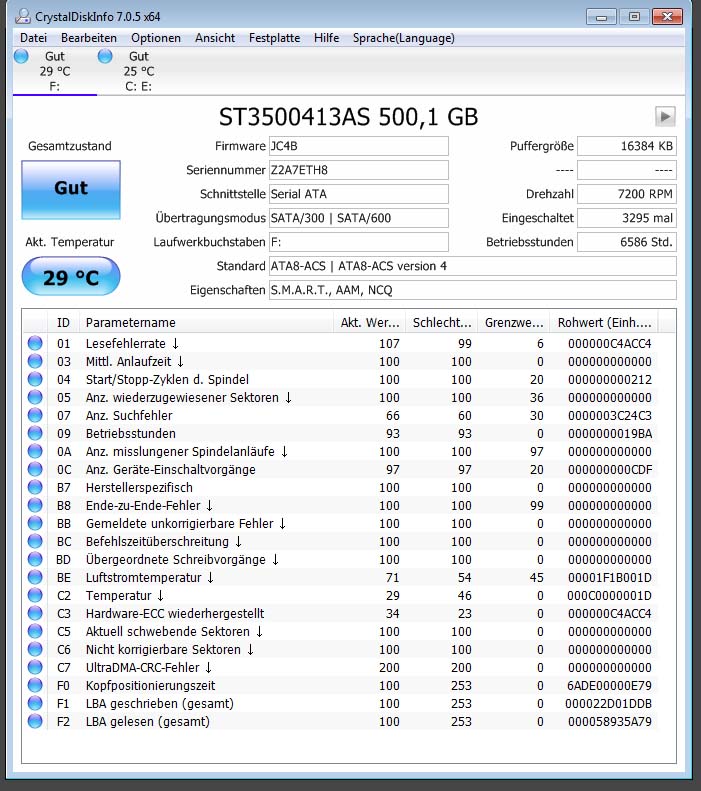Click the CrystalDiskInfo title bar app icon

(22, 16)
